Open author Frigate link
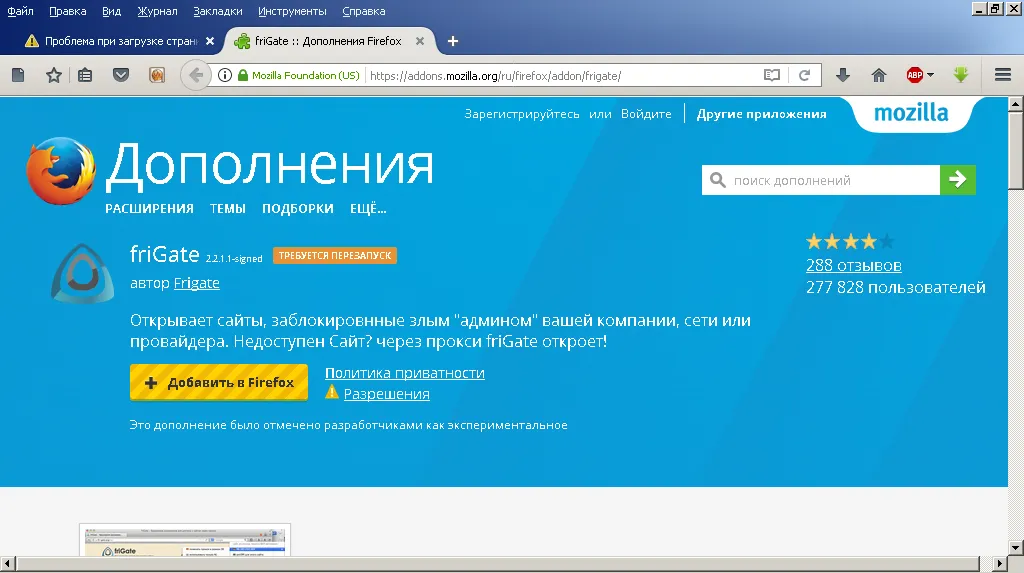Viewport: 1024px width, 573px height. tap(197, 284)
